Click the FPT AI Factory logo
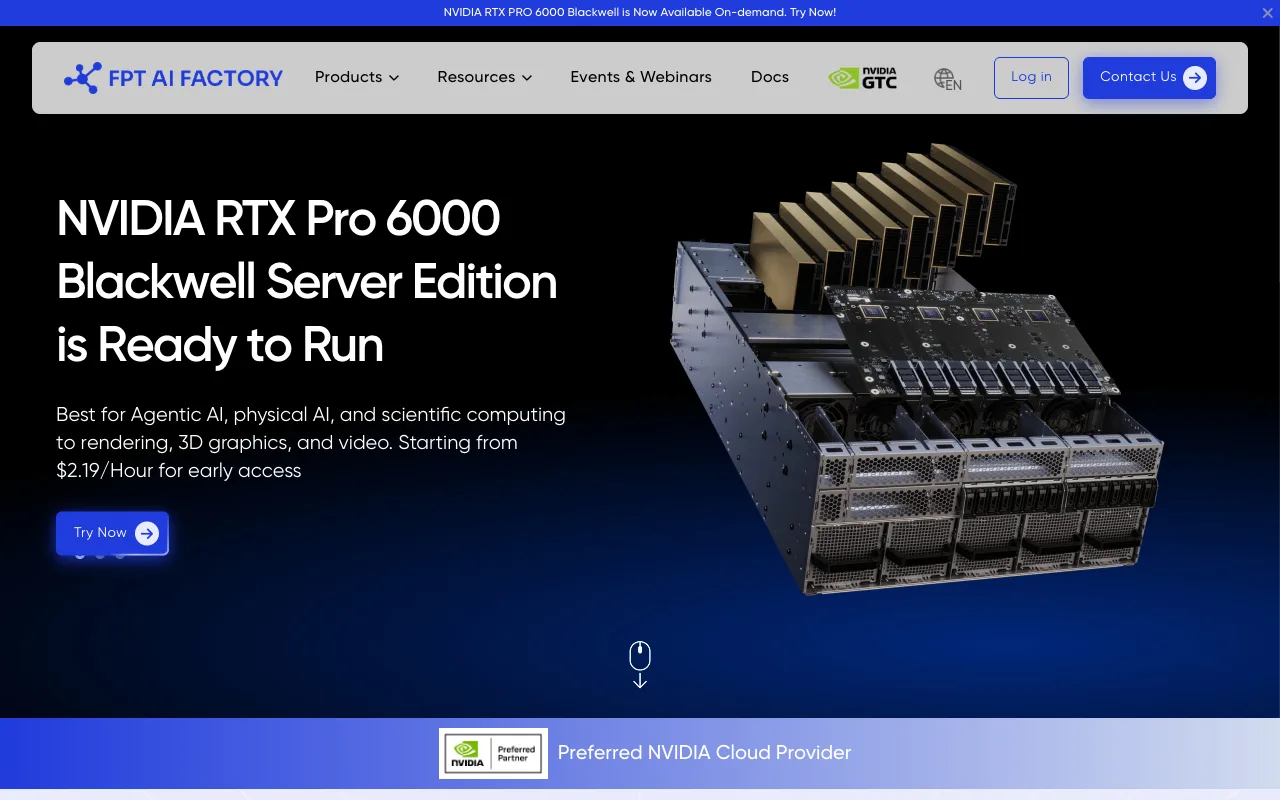Image resolution: width=1280 pixels, height=800 pixels. (174, 78)
